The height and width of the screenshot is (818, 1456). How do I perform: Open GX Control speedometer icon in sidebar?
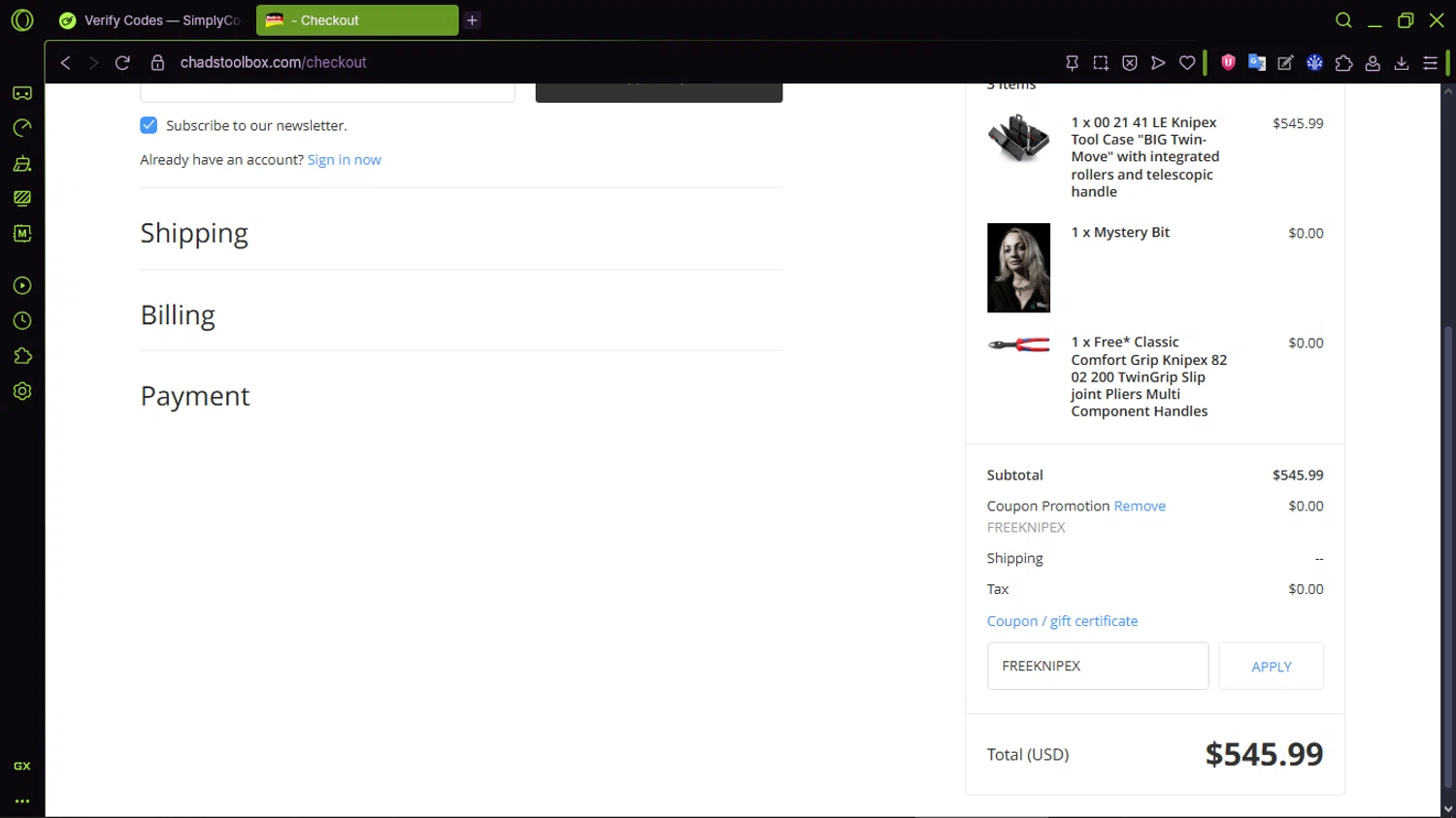pyautogui.click(x=22, y=128)
